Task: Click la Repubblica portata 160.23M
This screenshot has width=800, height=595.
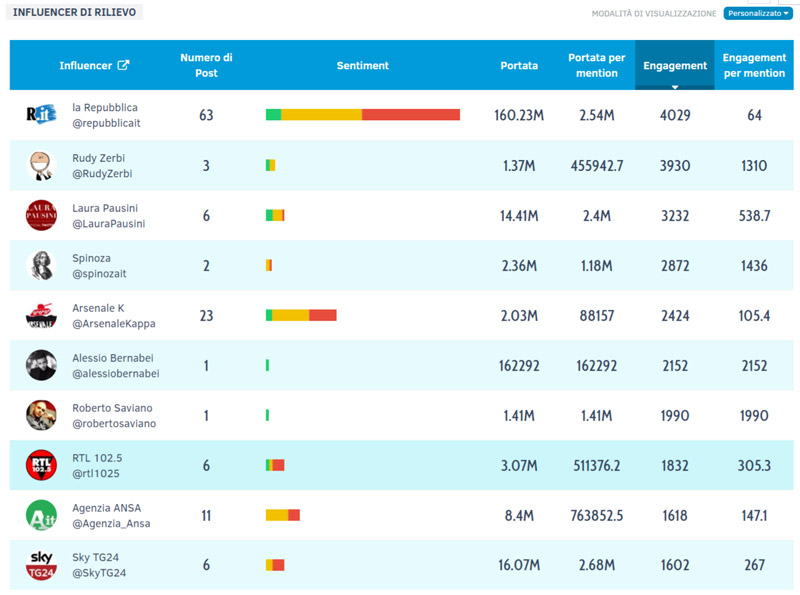Action: point(519,115)
